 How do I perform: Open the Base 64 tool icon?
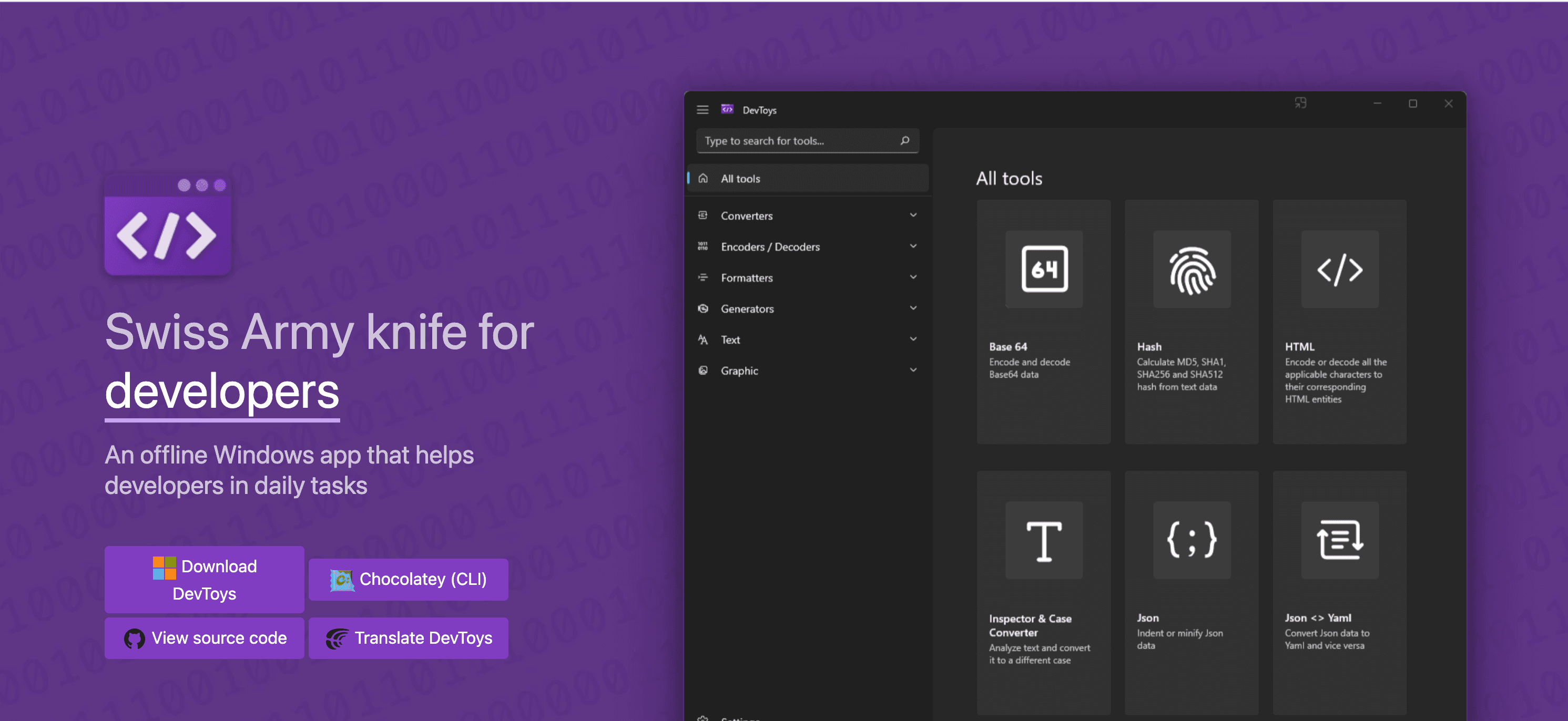pyautogui.click(x=1044, y=269)
